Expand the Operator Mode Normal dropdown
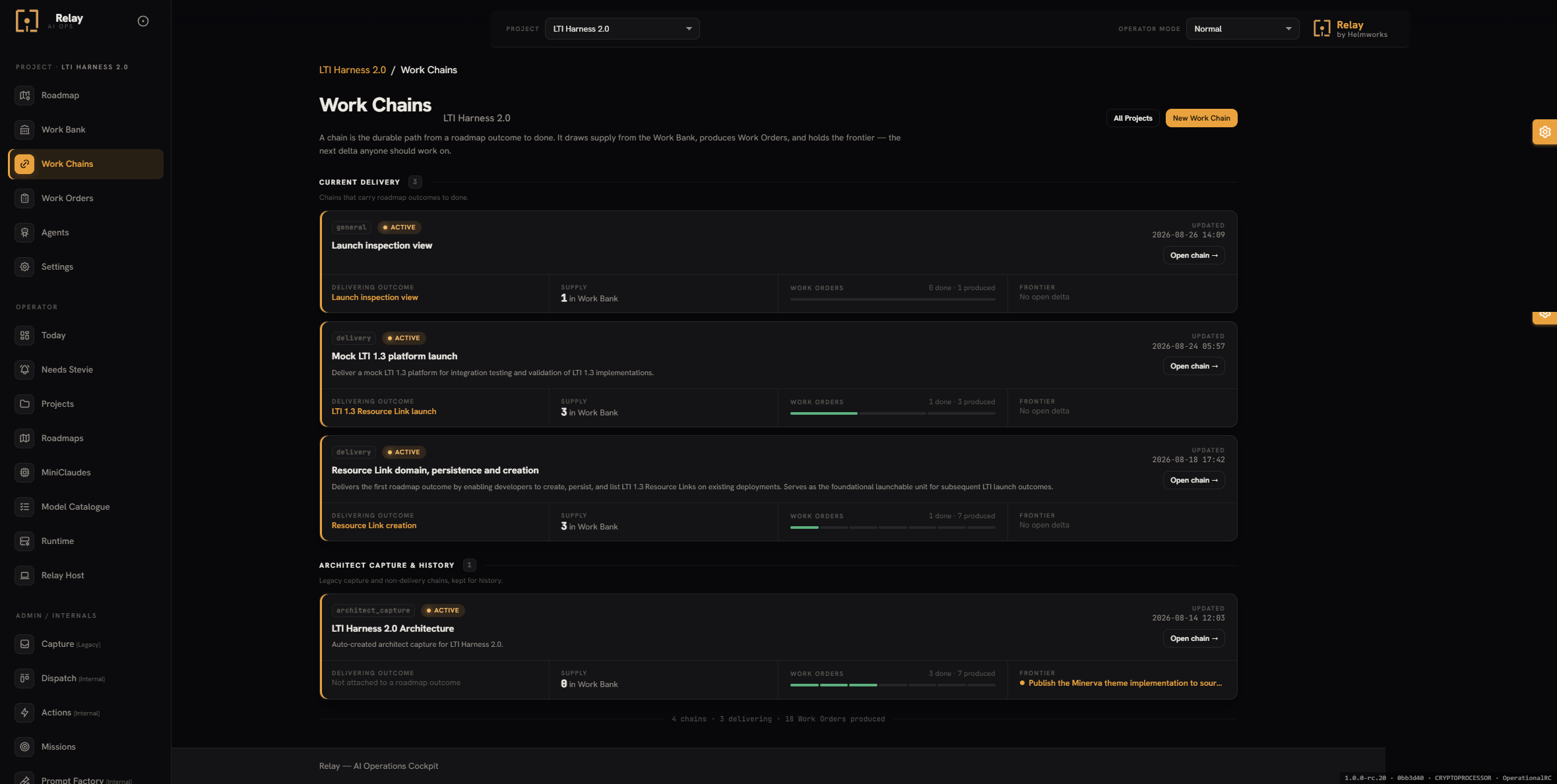1557x784 pixels. 1242,29
